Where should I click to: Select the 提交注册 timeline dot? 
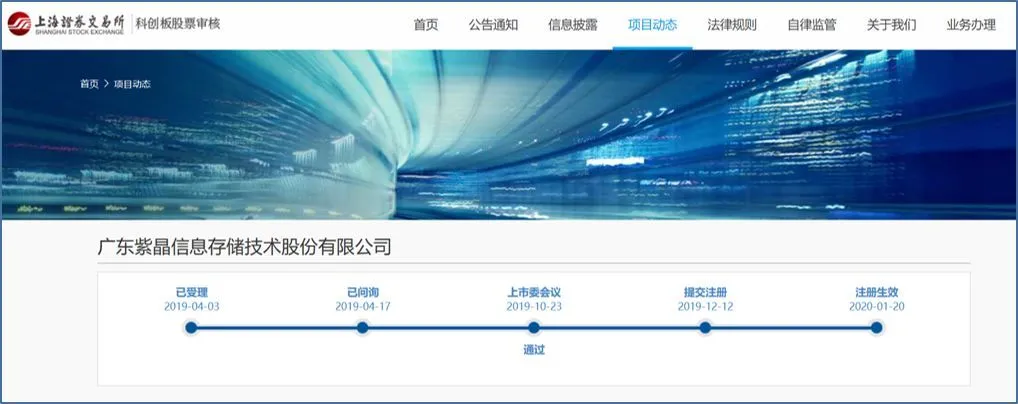coord(705,328)
